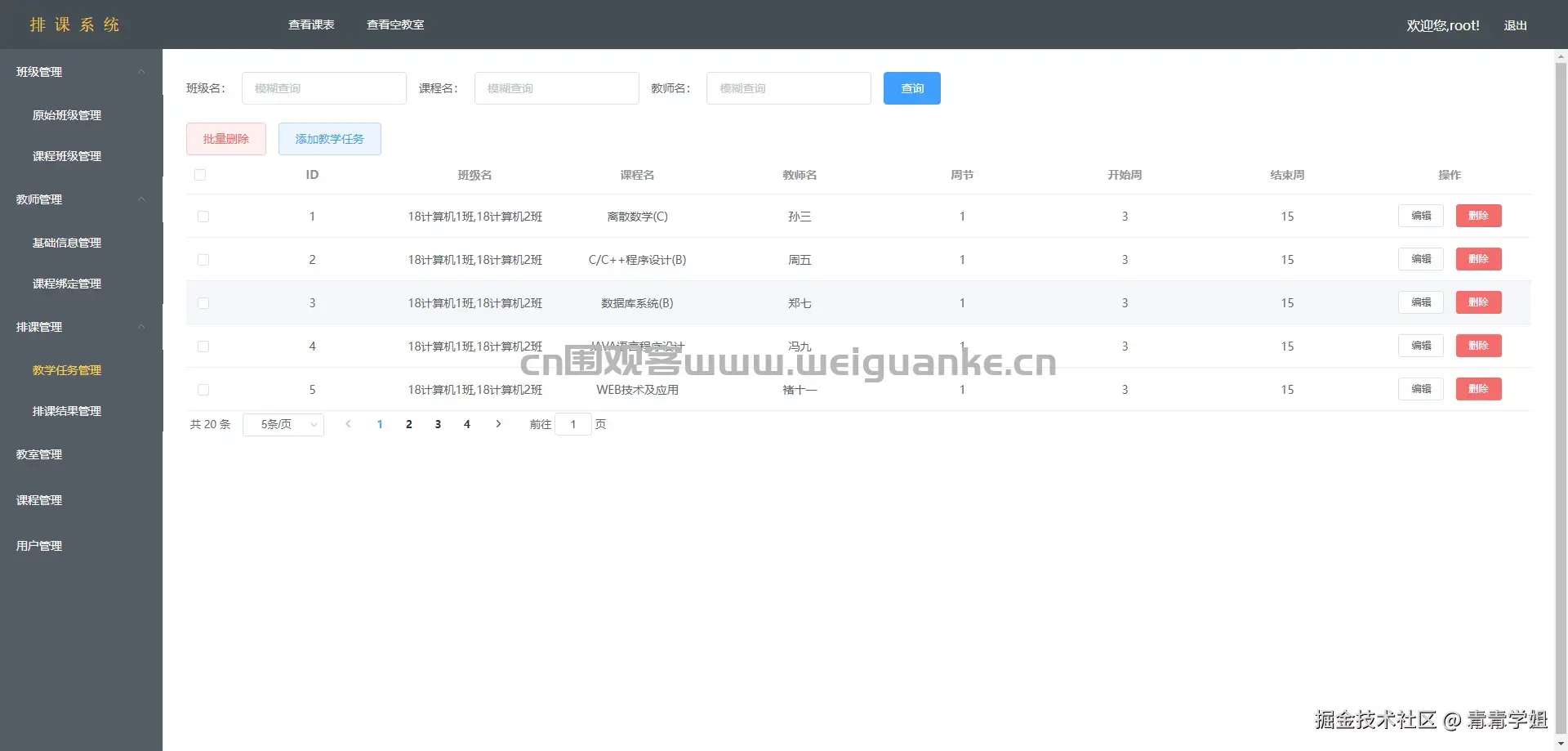The image size is (1568, 751).
Task: Go to pagination page 2
Action: [x=409, y=424]
